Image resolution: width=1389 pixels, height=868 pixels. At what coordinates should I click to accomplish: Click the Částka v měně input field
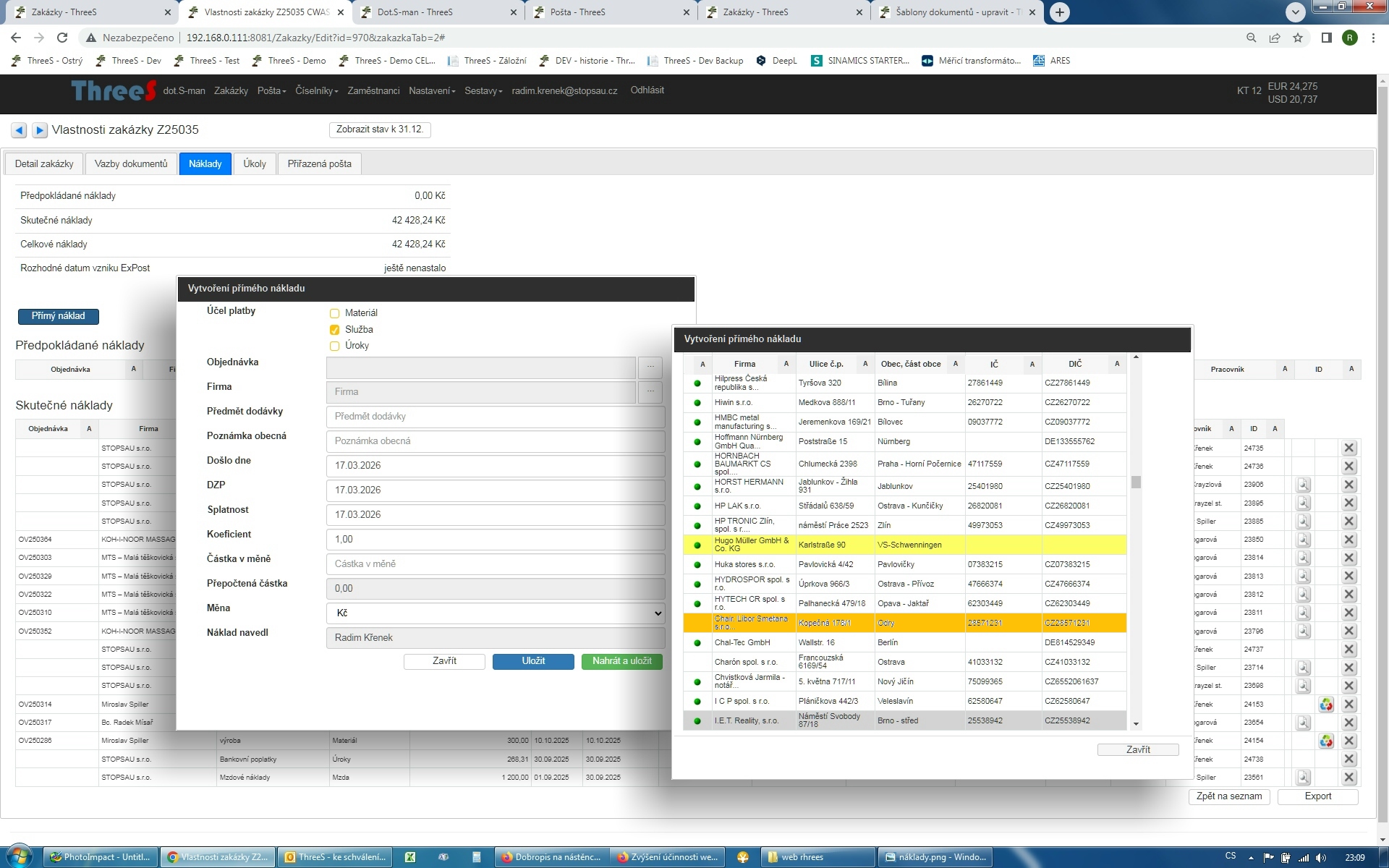click(496, 564)
